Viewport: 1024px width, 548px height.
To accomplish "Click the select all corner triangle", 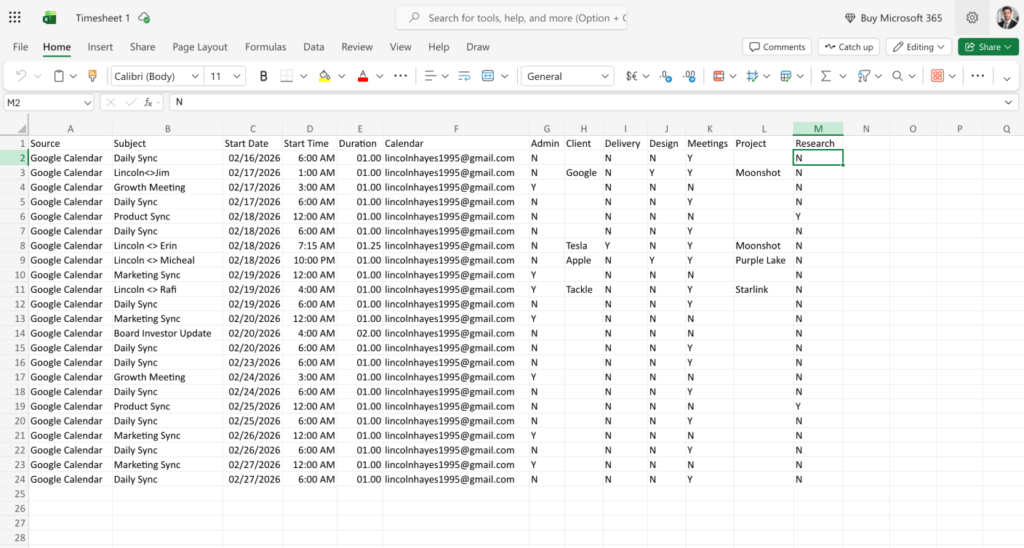I will (x=22, y=129).
